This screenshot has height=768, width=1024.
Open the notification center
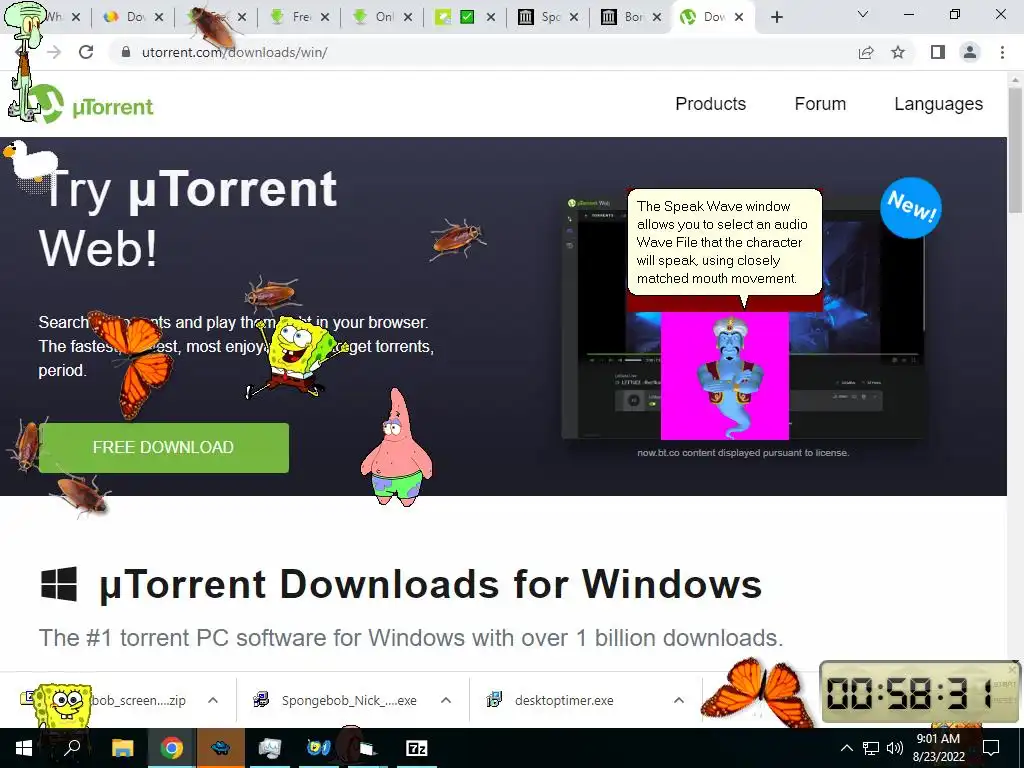991,748
